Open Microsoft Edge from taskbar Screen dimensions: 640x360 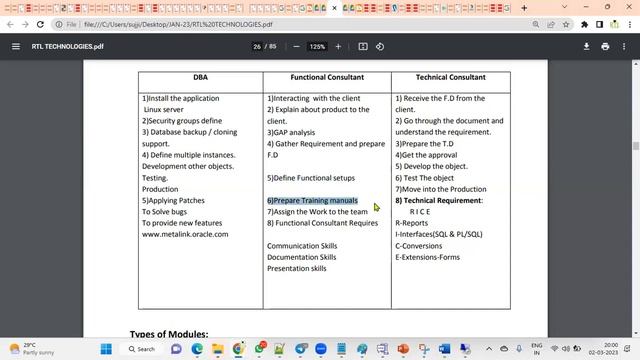[x=197, y=349]
